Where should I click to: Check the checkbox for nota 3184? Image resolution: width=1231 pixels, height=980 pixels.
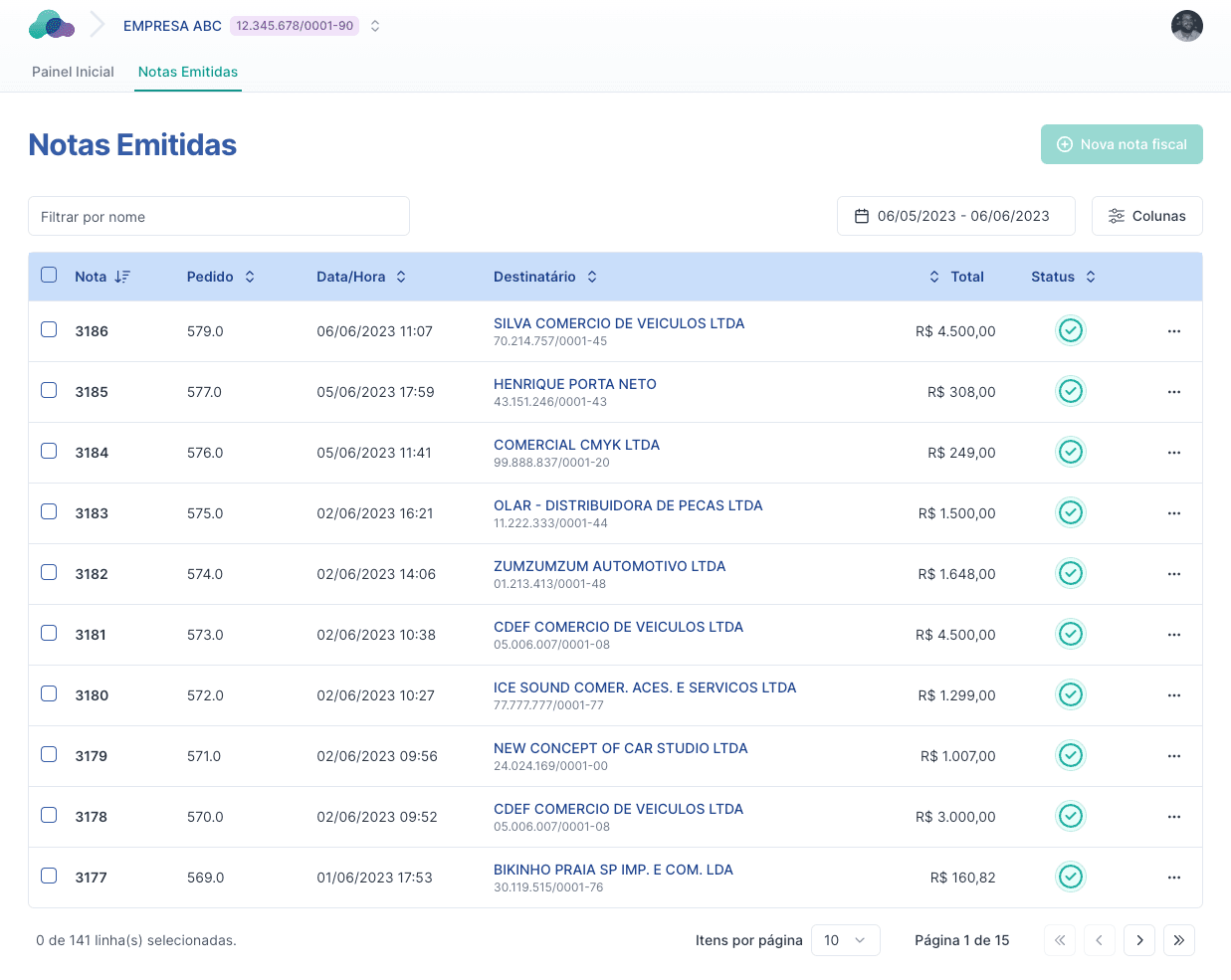pyautogui.click(x=49, y=451)
